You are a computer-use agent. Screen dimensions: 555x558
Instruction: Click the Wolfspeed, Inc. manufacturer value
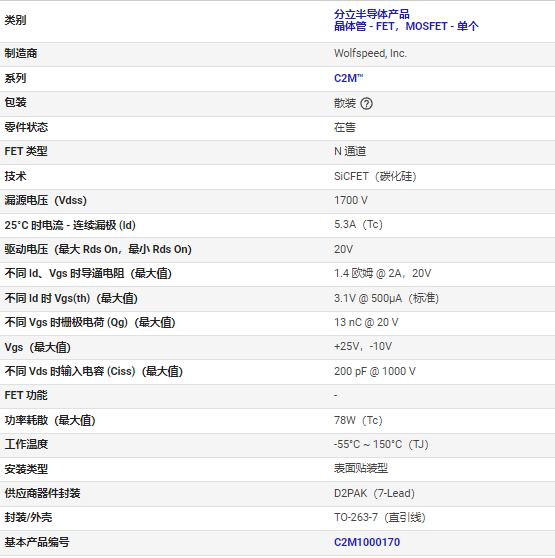click(x=370, y=53)
